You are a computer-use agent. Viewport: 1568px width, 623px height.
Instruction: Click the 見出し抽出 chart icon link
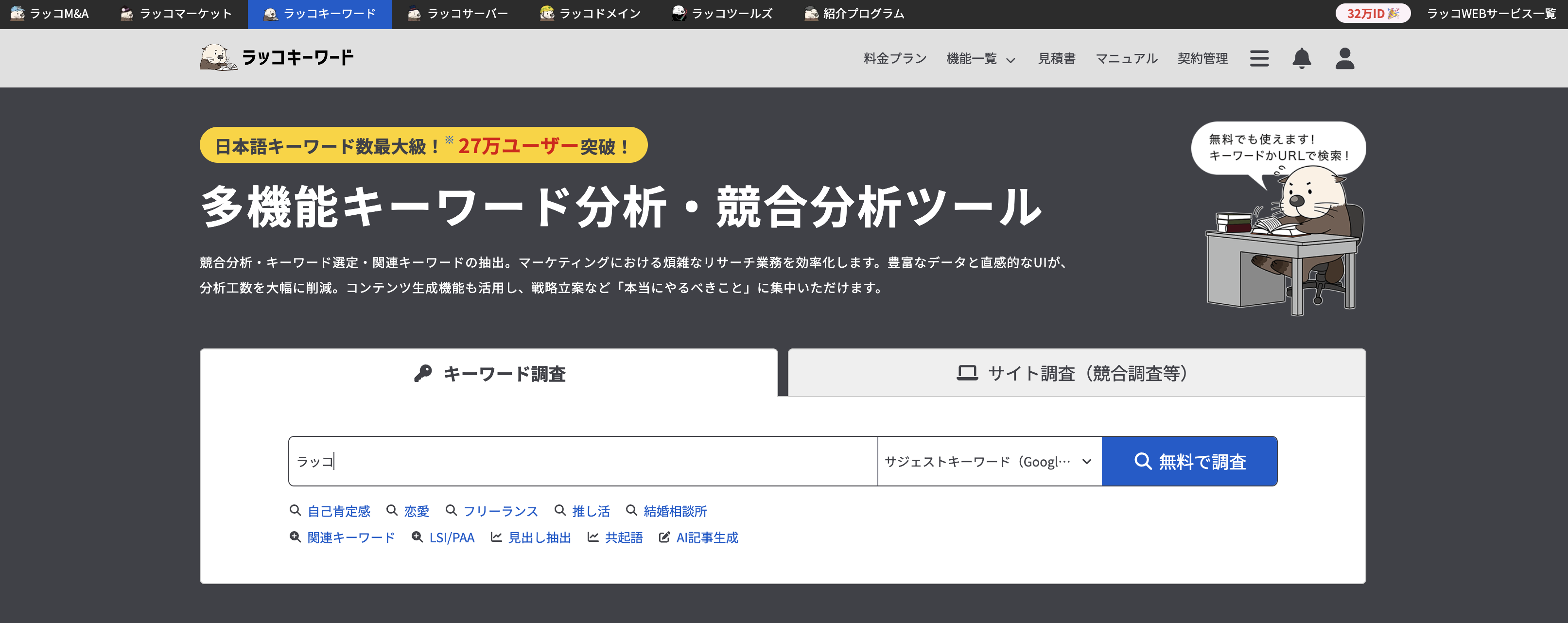531,537
